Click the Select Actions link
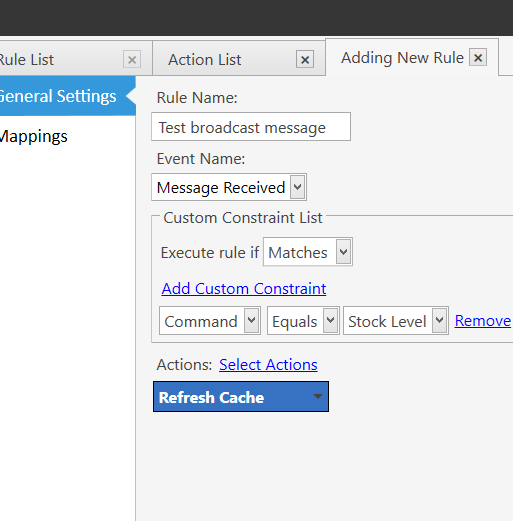Image resolution: width=513 pixels, height=521 pixels. pyautogui.click(x=268, y=365)
